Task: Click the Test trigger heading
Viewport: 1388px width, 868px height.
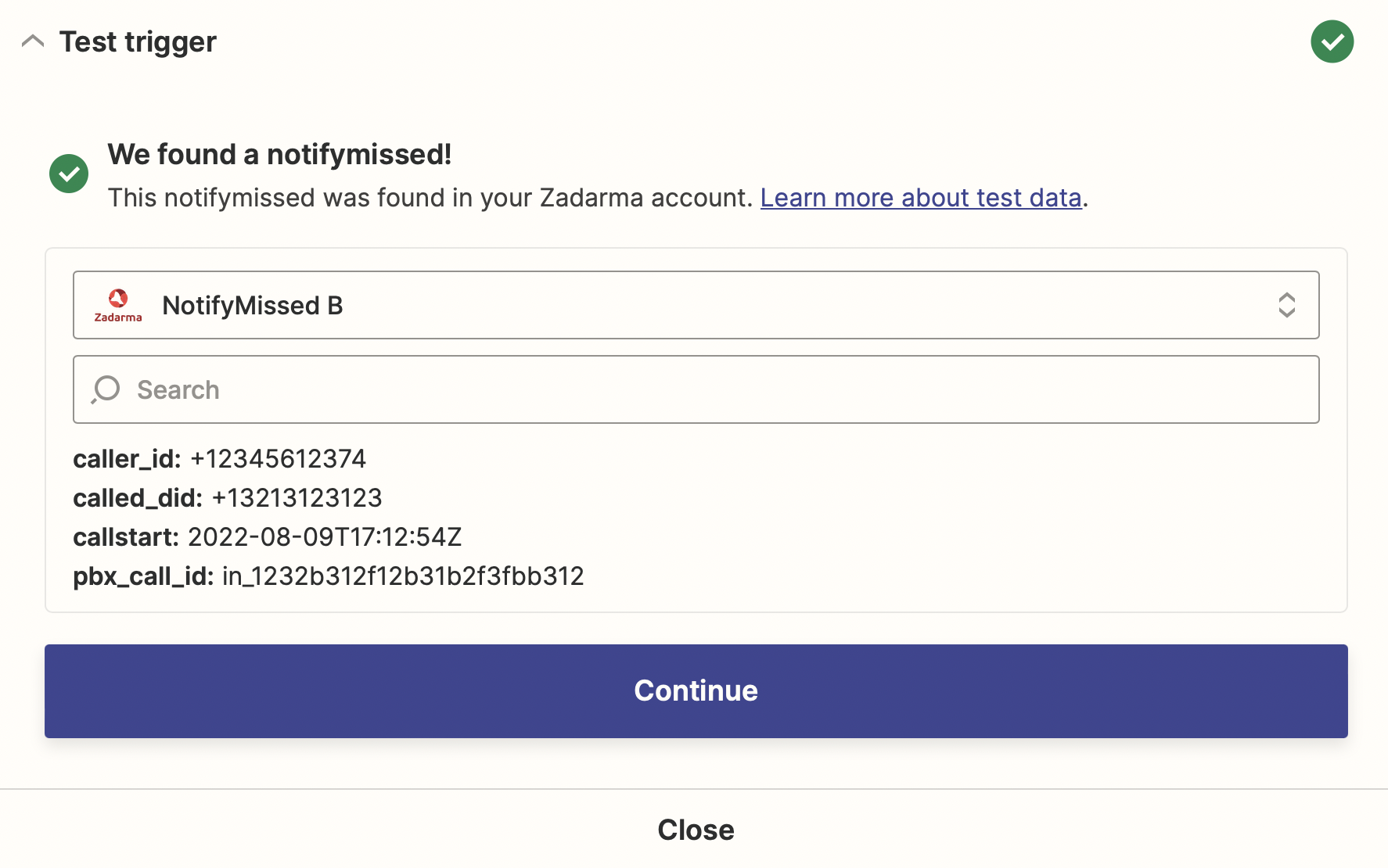Action: (138, 41)
